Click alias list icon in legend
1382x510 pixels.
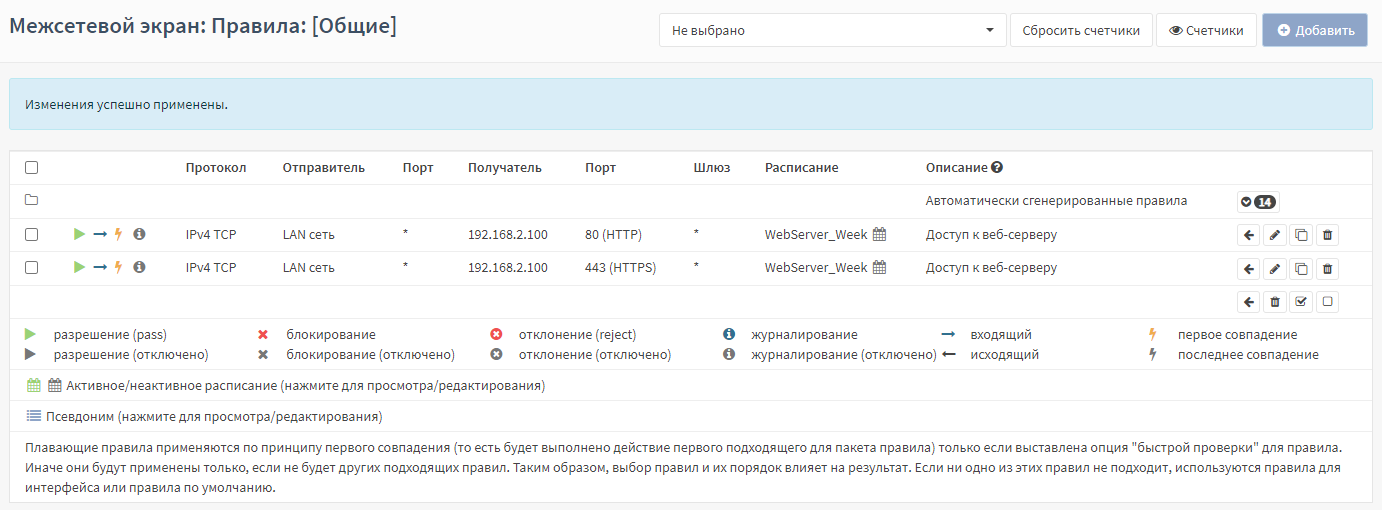click(x=34, y=416)
